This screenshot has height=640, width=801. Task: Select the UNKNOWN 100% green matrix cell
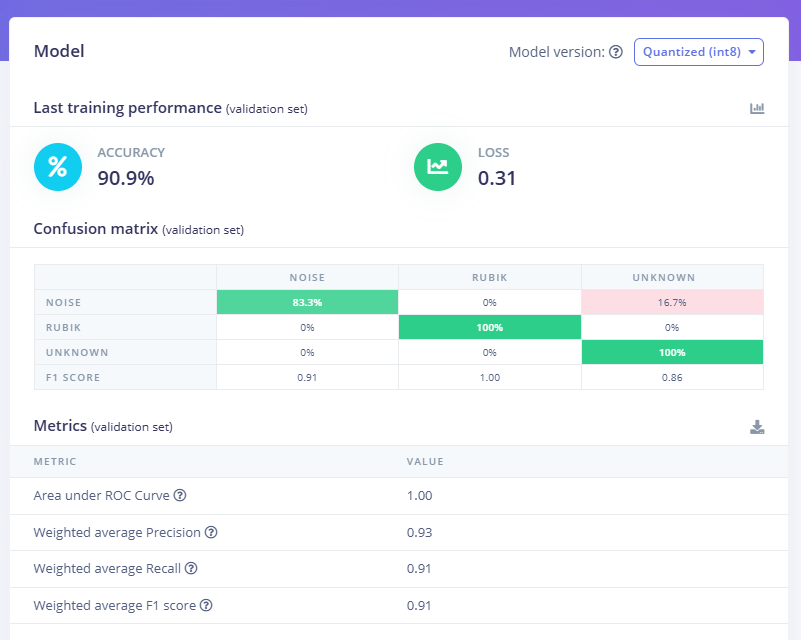point(671,352)
